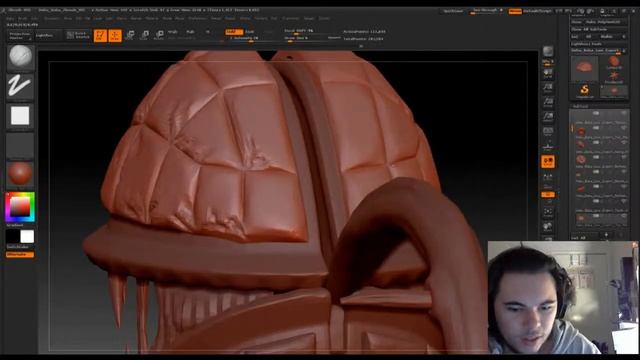Open the Alpha menu

[x=10, y=18]
